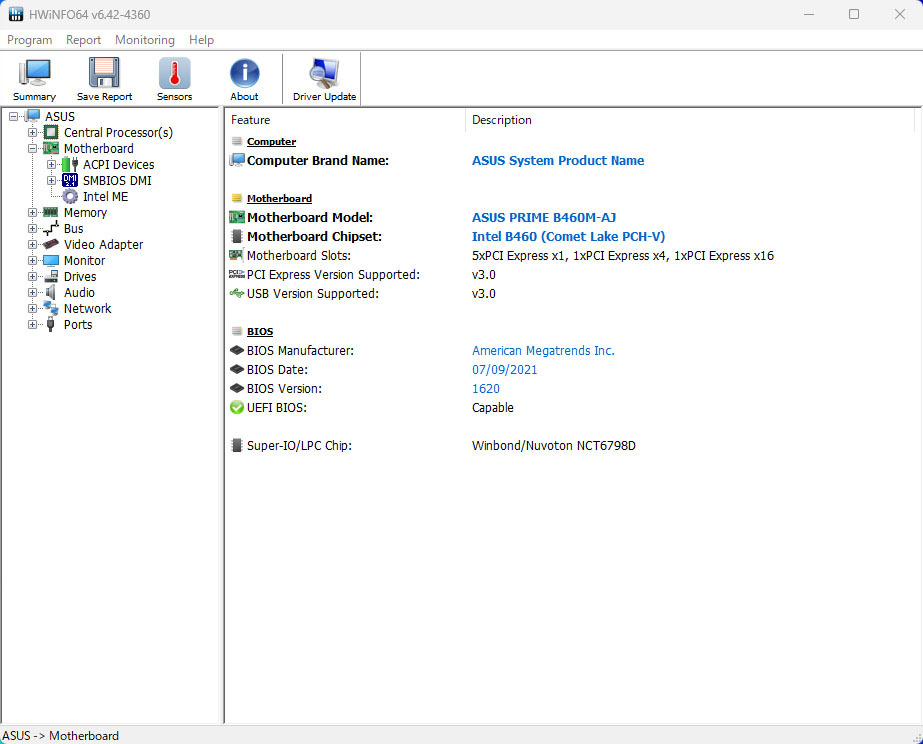Screen dimensions: 923x744
Task: Collapse the Motherboard tree node
Action: (32, 148)
